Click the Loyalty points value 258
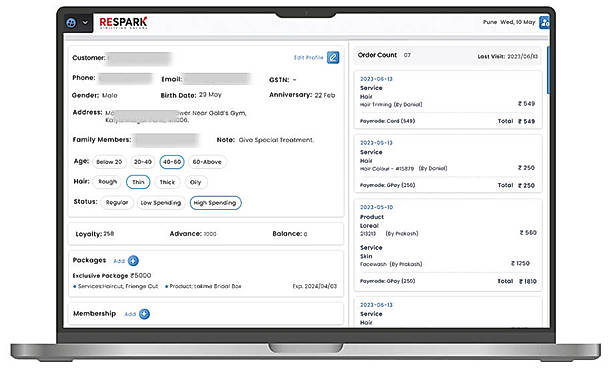 coord(109,234)
